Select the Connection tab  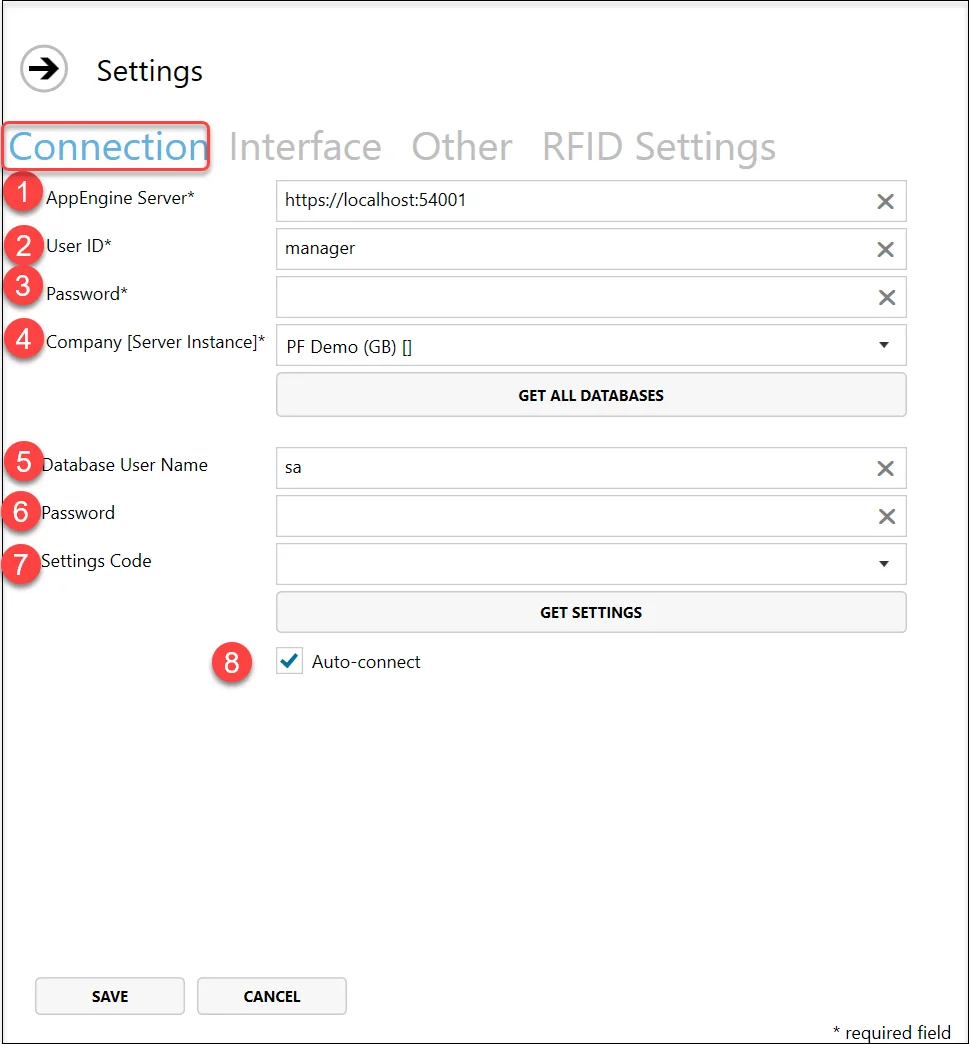107,147
